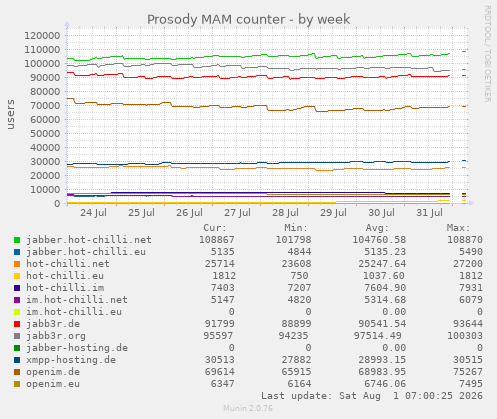Select the jabb3r.org legend label
Image resolution: width=497 pixels, height=419 pixels.
point(56,336)
